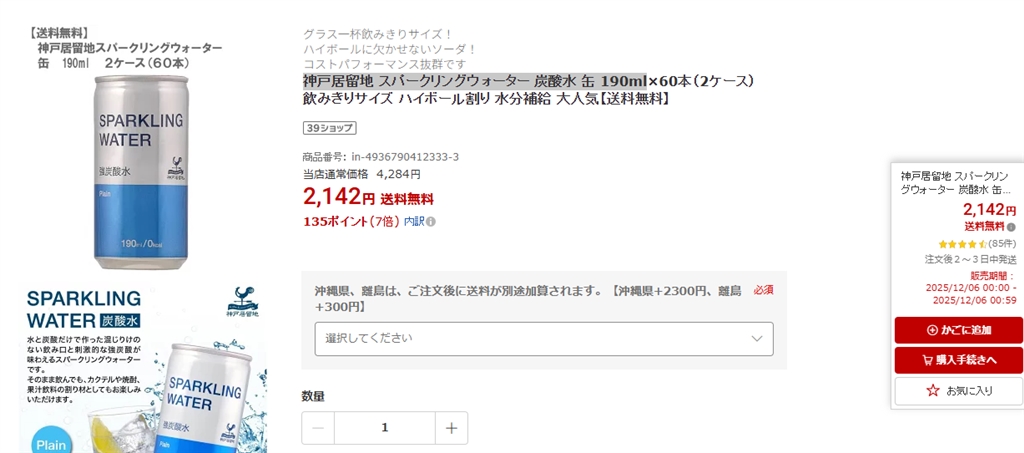Click the quantity input field
Screen dimensions: 1024x453
coord(385,428)
